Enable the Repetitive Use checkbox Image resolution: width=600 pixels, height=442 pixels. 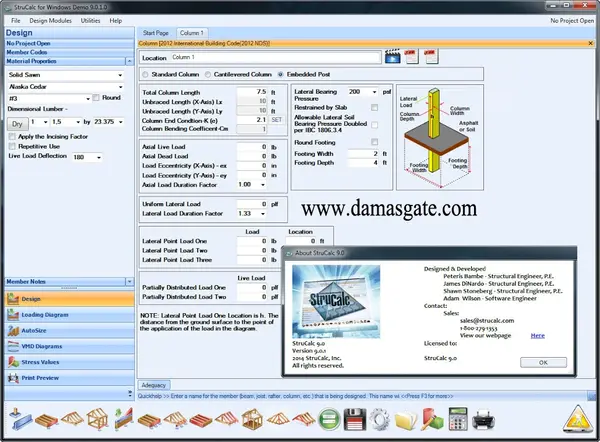tap(12, 146)
